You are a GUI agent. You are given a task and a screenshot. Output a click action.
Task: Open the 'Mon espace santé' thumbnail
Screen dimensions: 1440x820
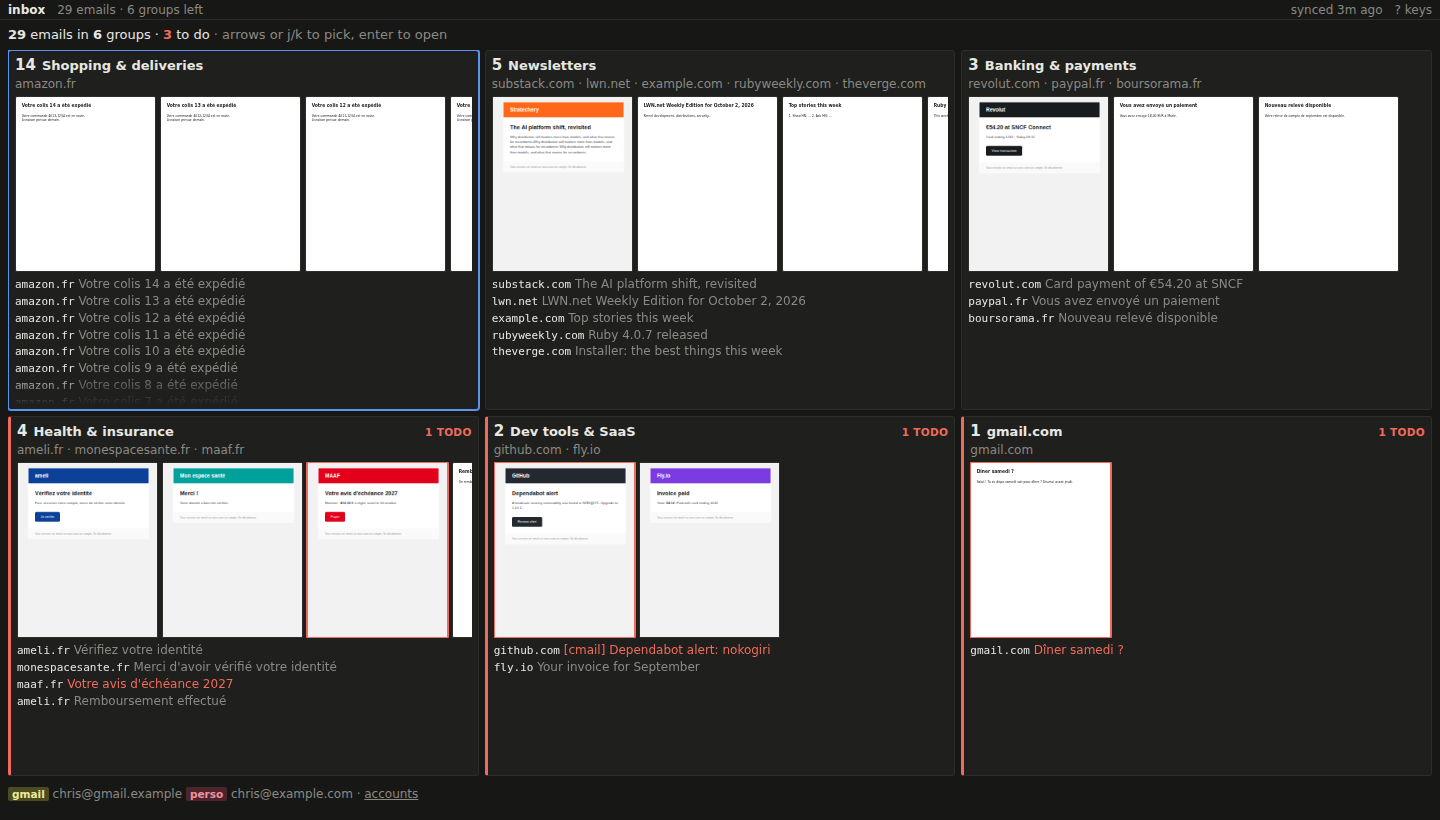click(232, 550)
